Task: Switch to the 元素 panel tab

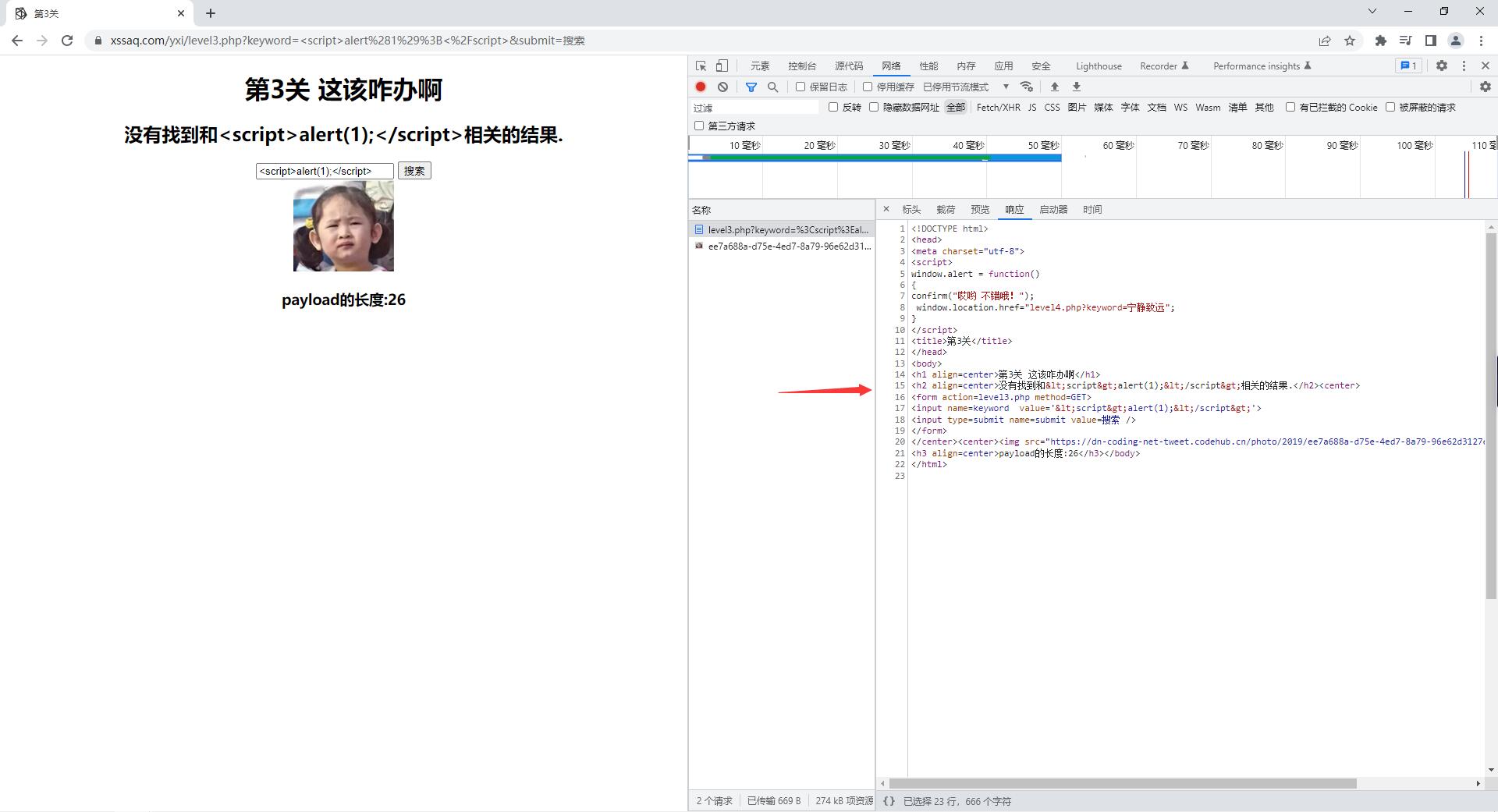Action: click(x=760, y=66)
